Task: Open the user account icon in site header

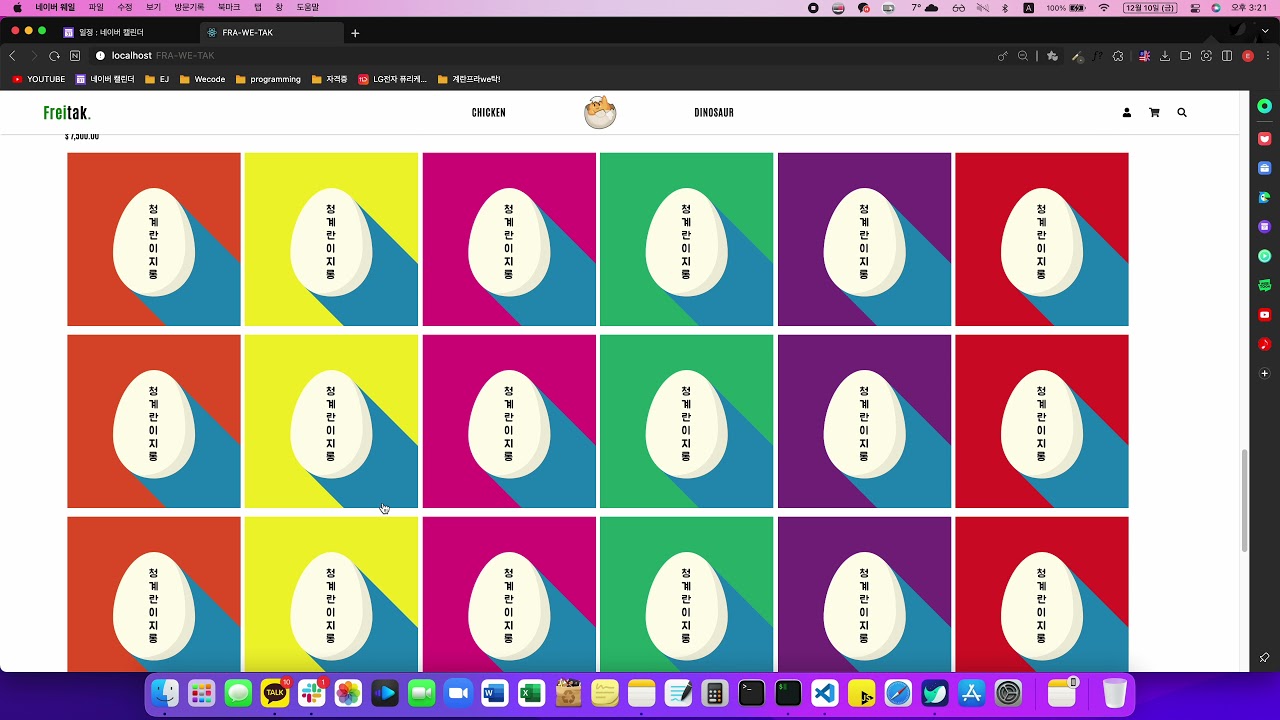Action: (x=1126, y=113)
